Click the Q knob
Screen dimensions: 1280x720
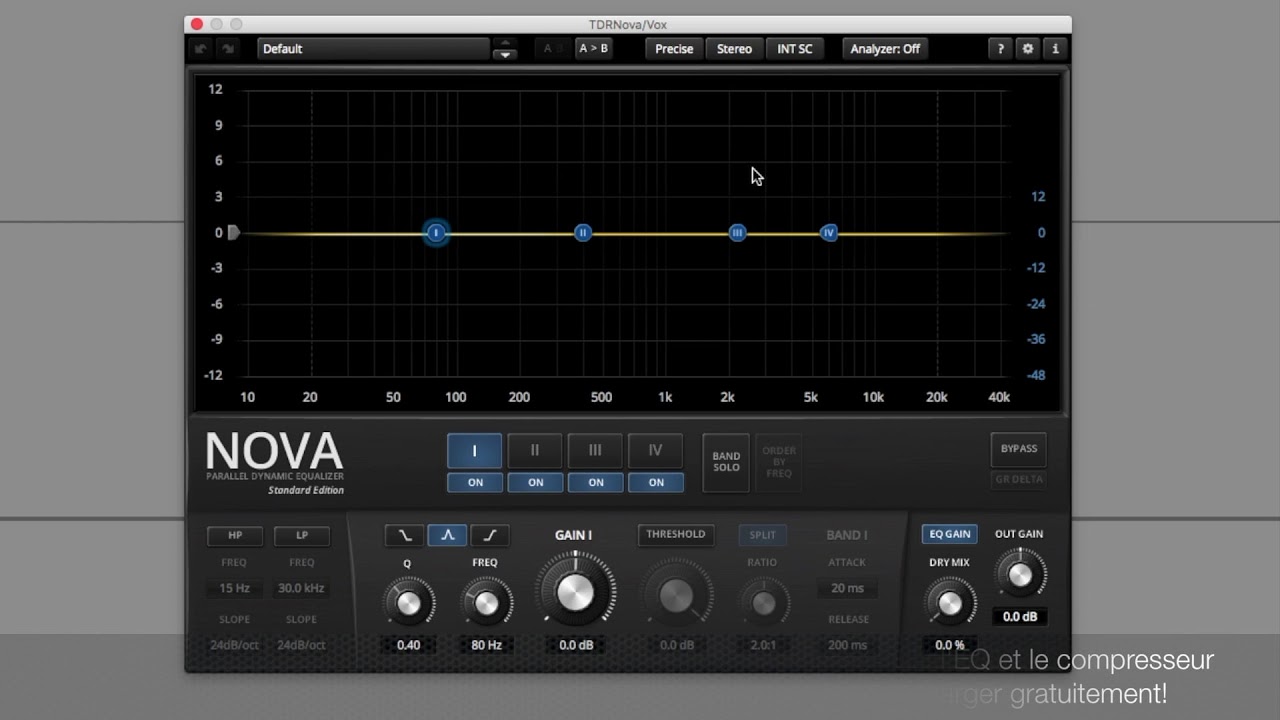(x=408, y=603)
